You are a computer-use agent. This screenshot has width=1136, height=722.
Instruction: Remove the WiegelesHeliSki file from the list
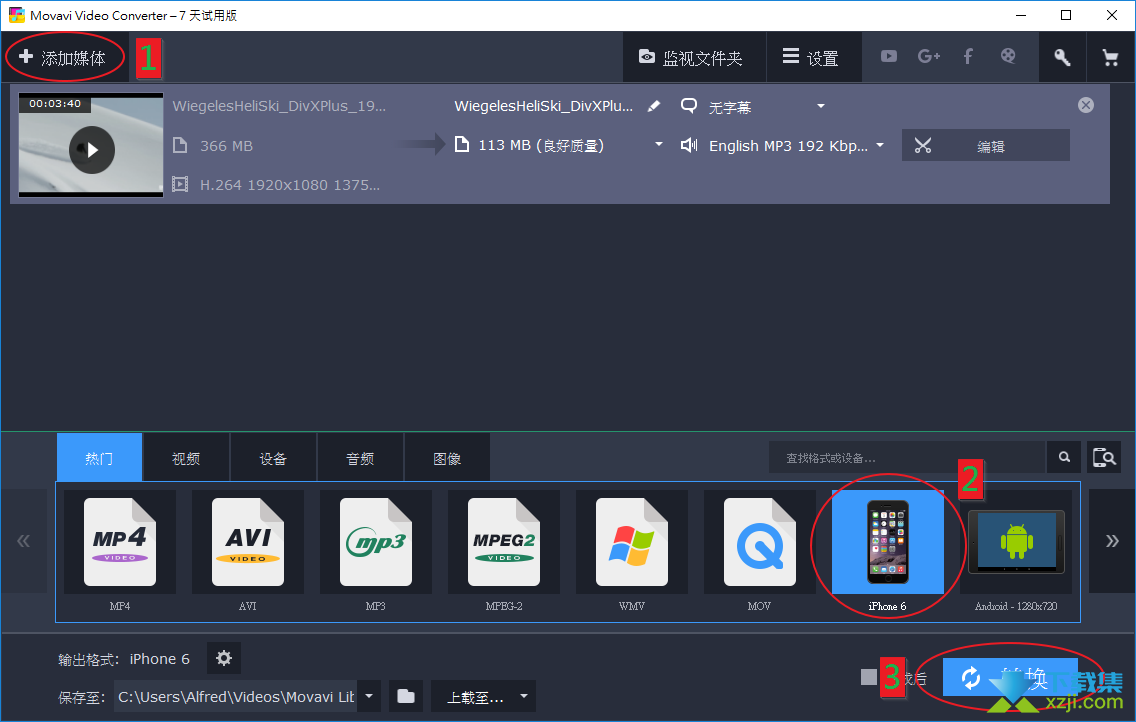tap(1085, 106)
